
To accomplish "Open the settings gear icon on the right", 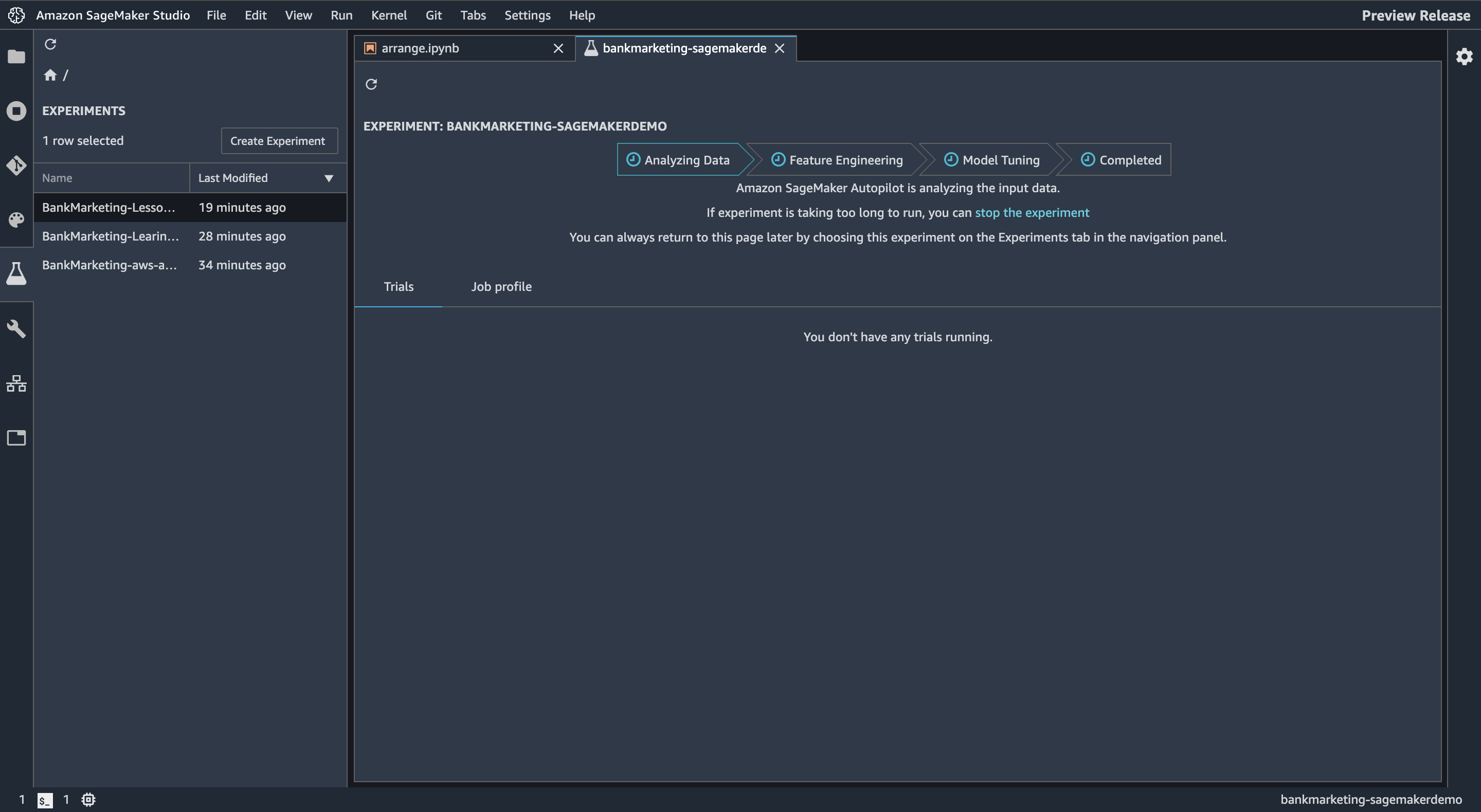I will tap(1464, 57).
